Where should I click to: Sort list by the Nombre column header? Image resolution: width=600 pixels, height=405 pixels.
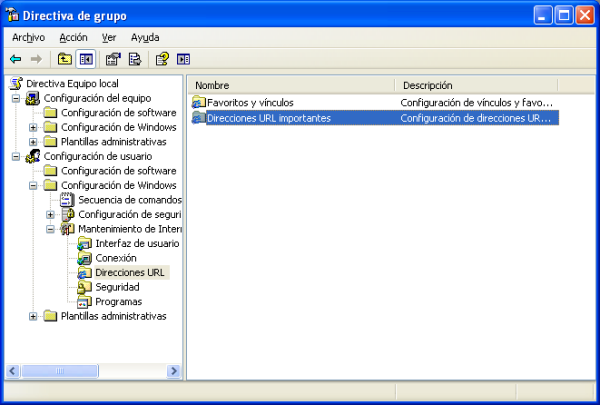[x=290, y=85]
